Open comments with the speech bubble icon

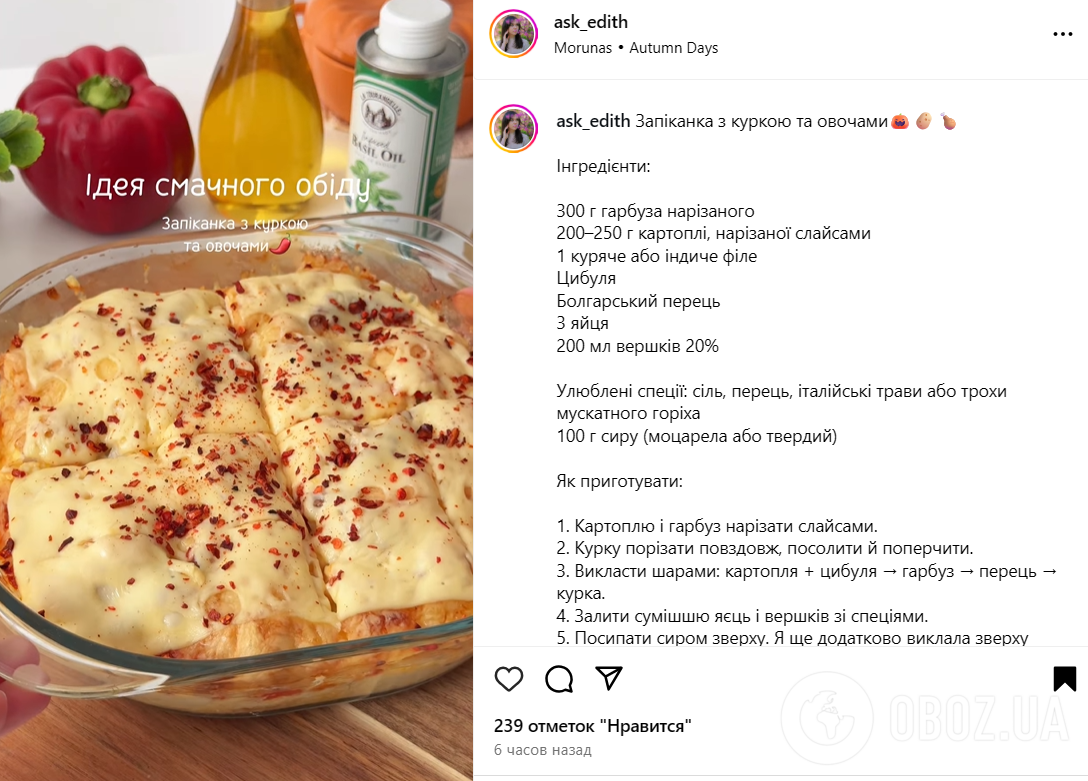[x=559, y=679]
